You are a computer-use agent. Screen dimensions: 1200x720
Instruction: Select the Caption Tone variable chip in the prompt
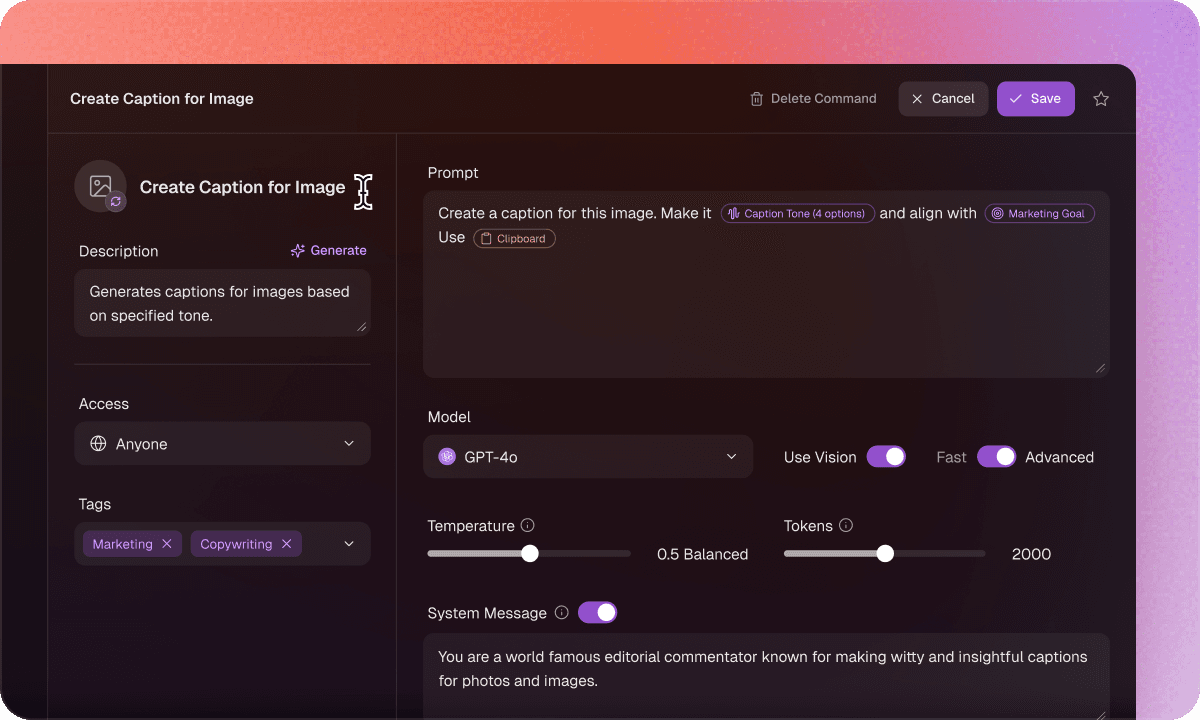(x=797, y=213)
